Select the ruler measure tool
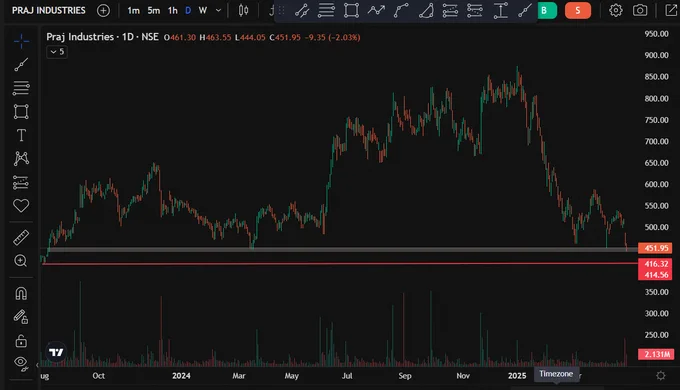The image size is (680, 390). tap(21, 237)
